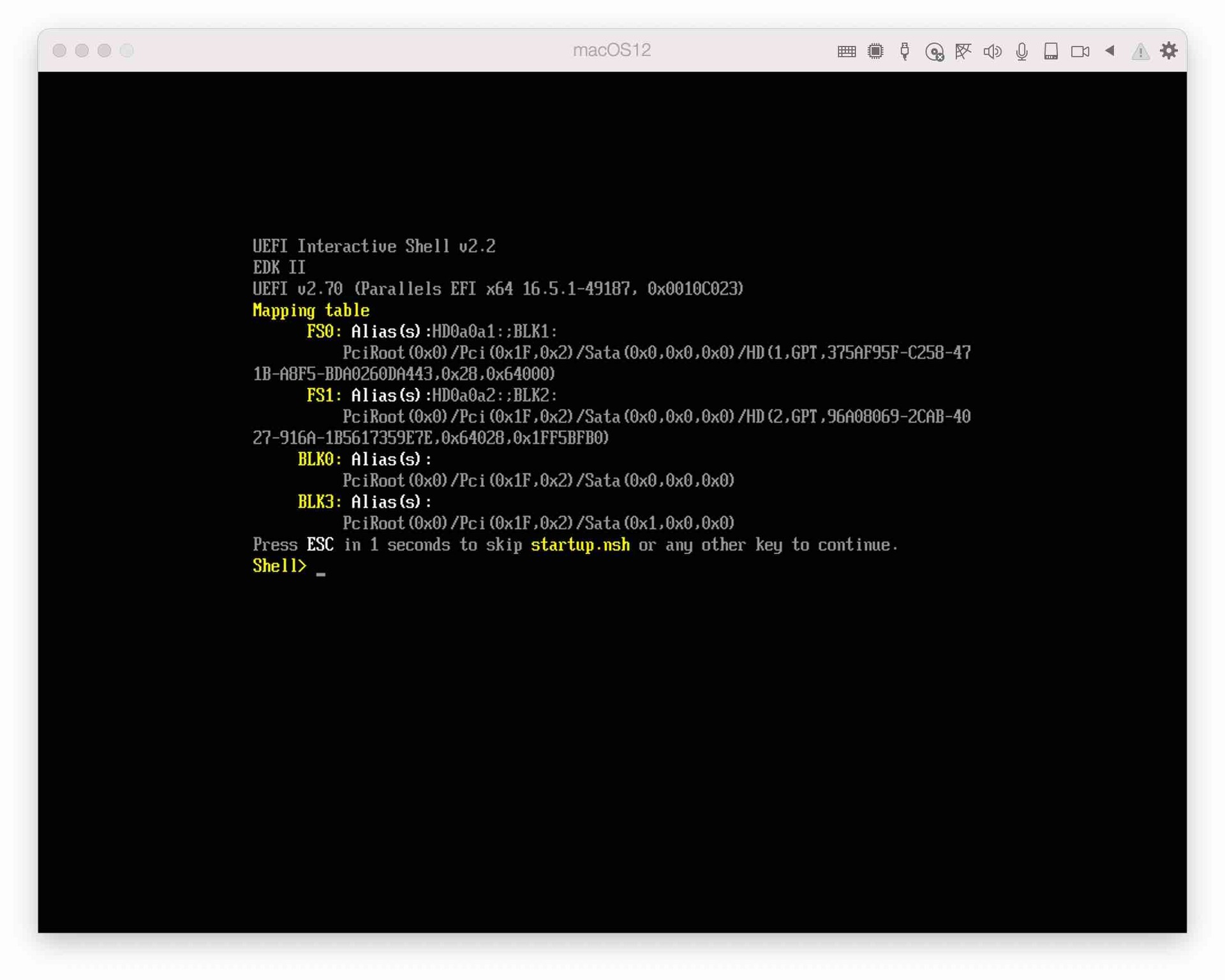Click 'UEFI Interactive Shell v2.2' line

click(x=374, y=246)
